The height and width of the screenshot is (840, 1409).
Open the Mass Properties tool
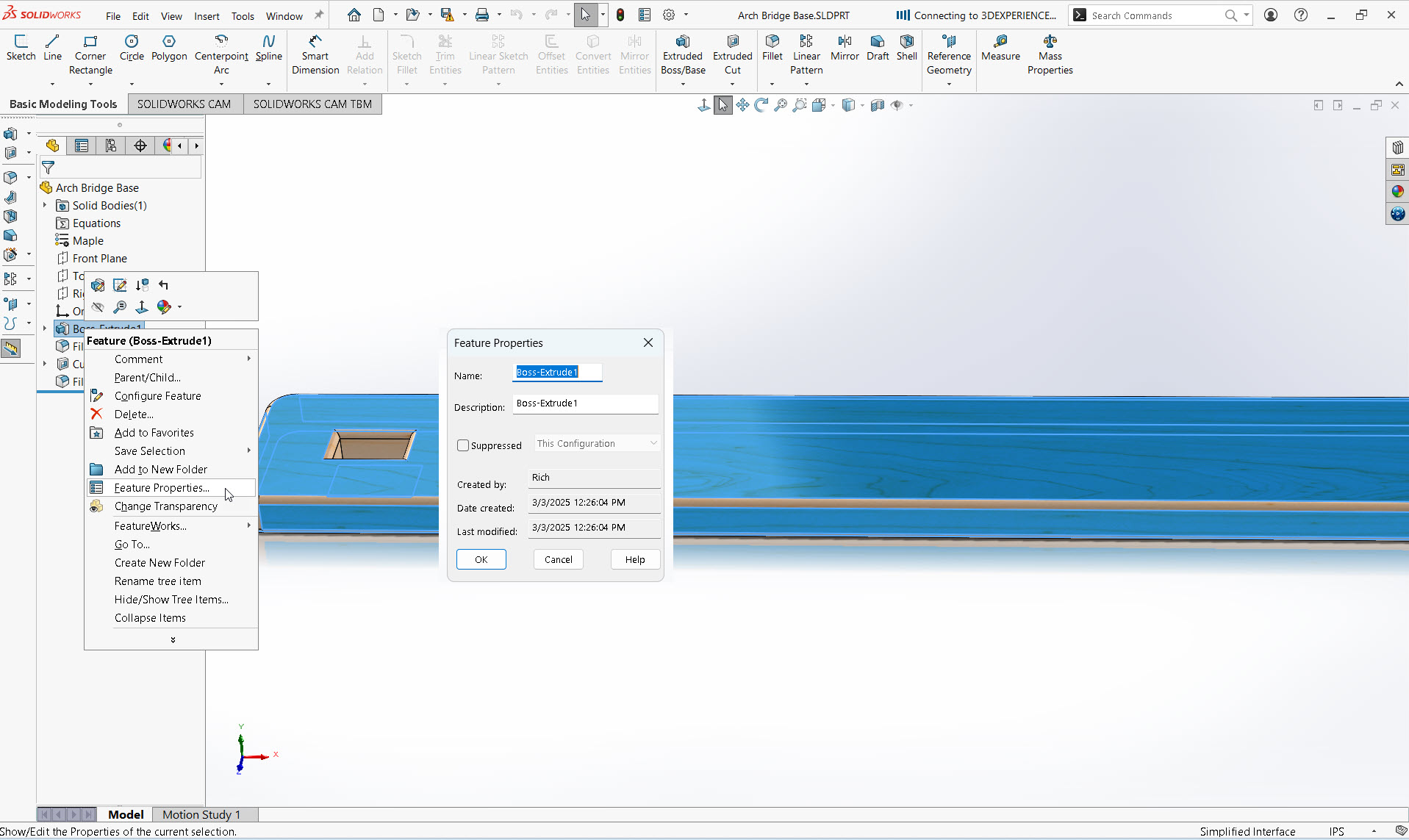(x=1050, y=51)
